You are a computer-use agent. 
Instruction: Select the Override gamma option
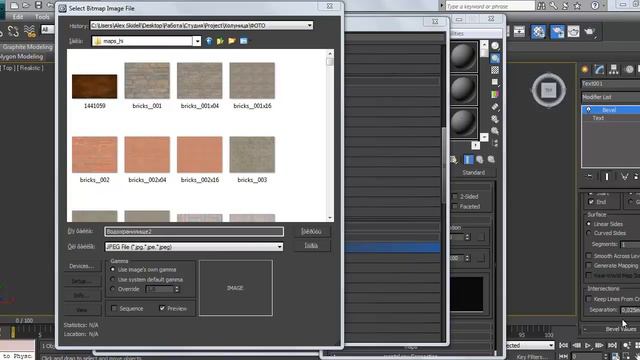click(113, 289)
